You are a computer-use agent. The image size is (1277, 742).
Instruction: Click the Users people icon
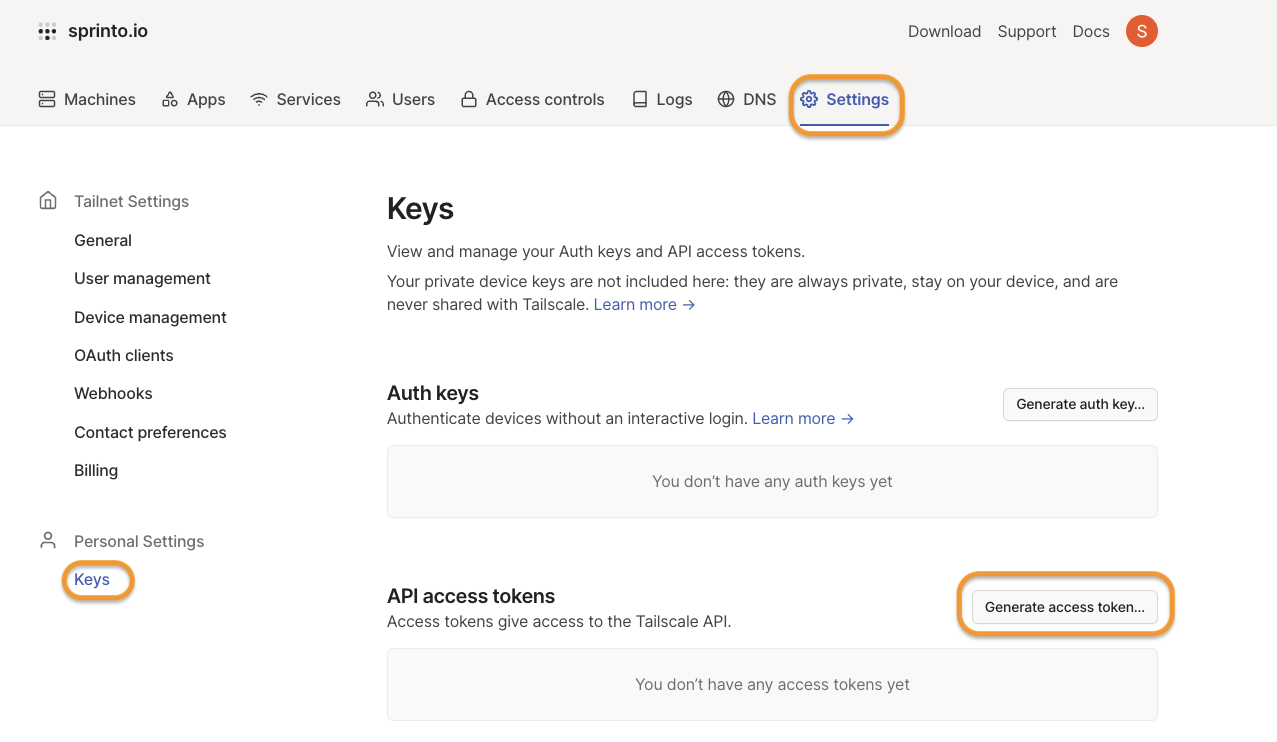375,99
